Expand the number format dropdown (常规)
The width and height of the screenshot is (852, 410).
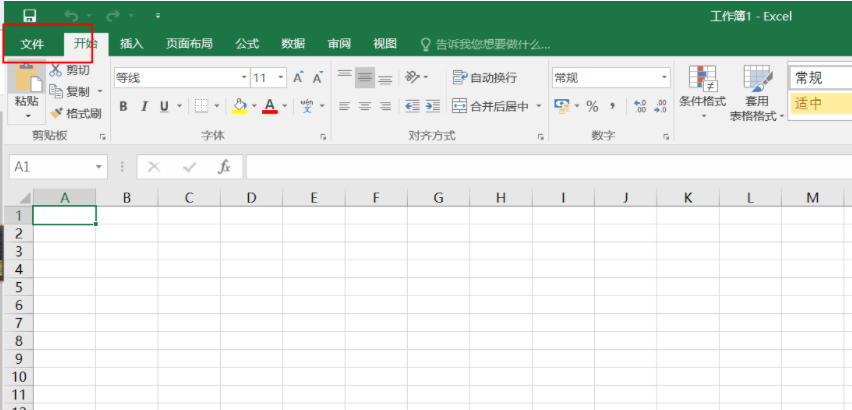pos(664,78)
